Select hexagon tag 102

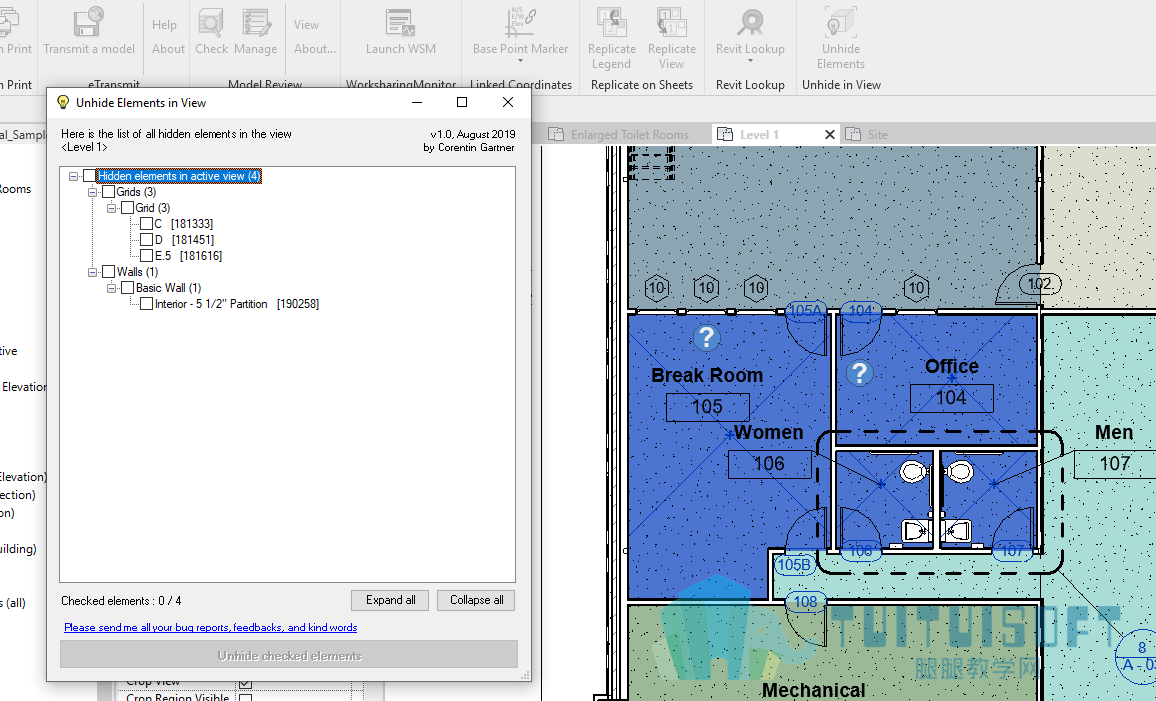1040,284
